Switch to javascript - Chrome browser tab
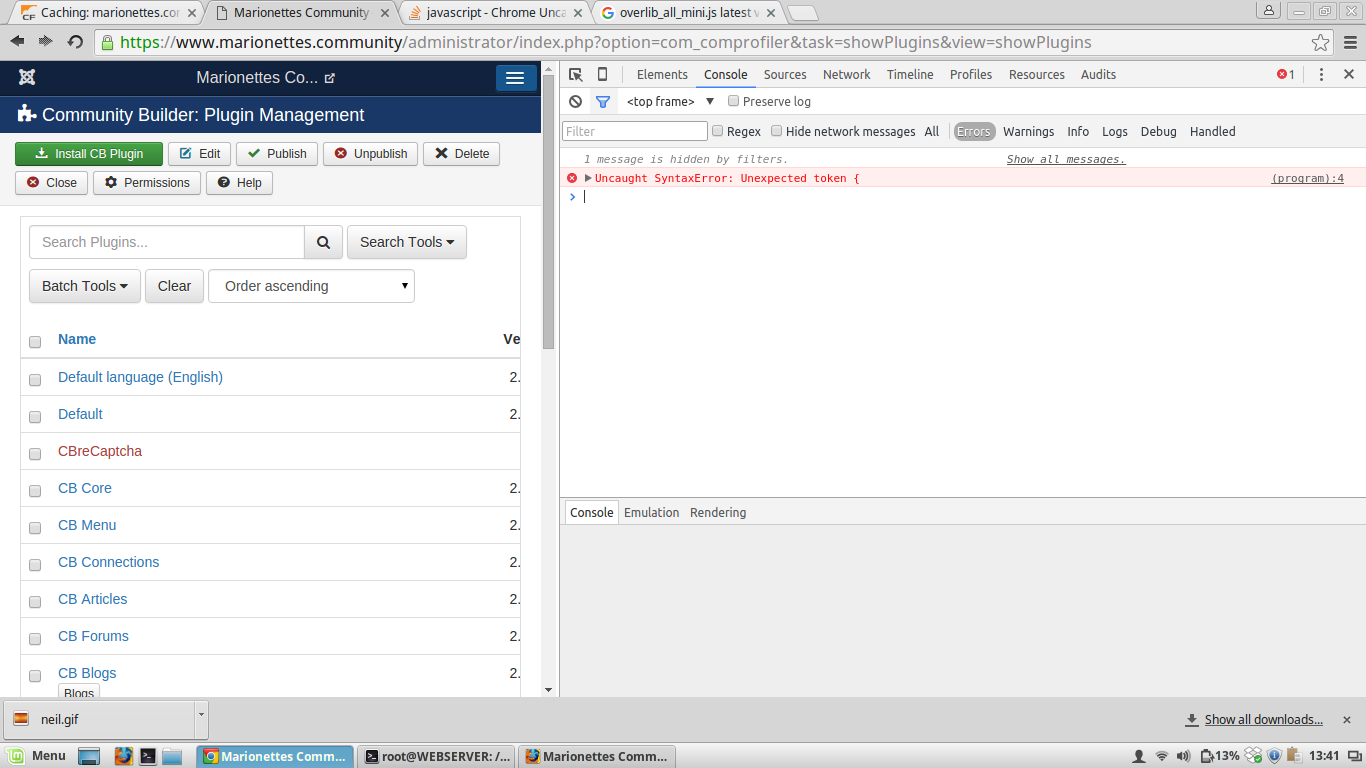This screenshot has width=1366, height=768. pos(496,13)
